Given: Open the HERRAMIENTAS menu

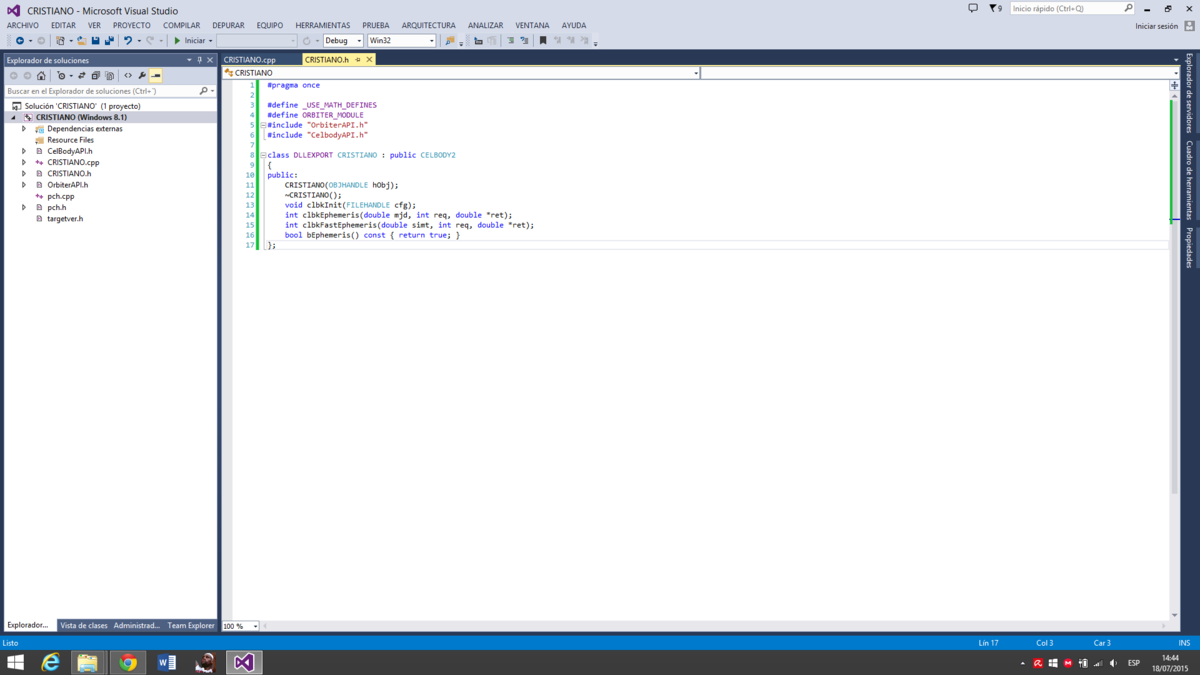Looking at the screenshot, I should 322,26.
